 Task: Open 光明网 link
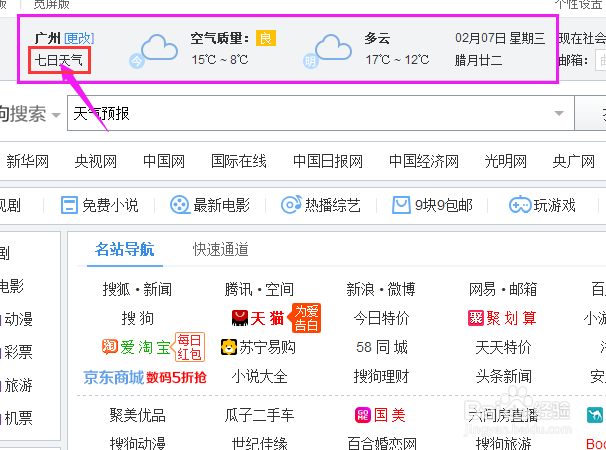click(506, 162)
